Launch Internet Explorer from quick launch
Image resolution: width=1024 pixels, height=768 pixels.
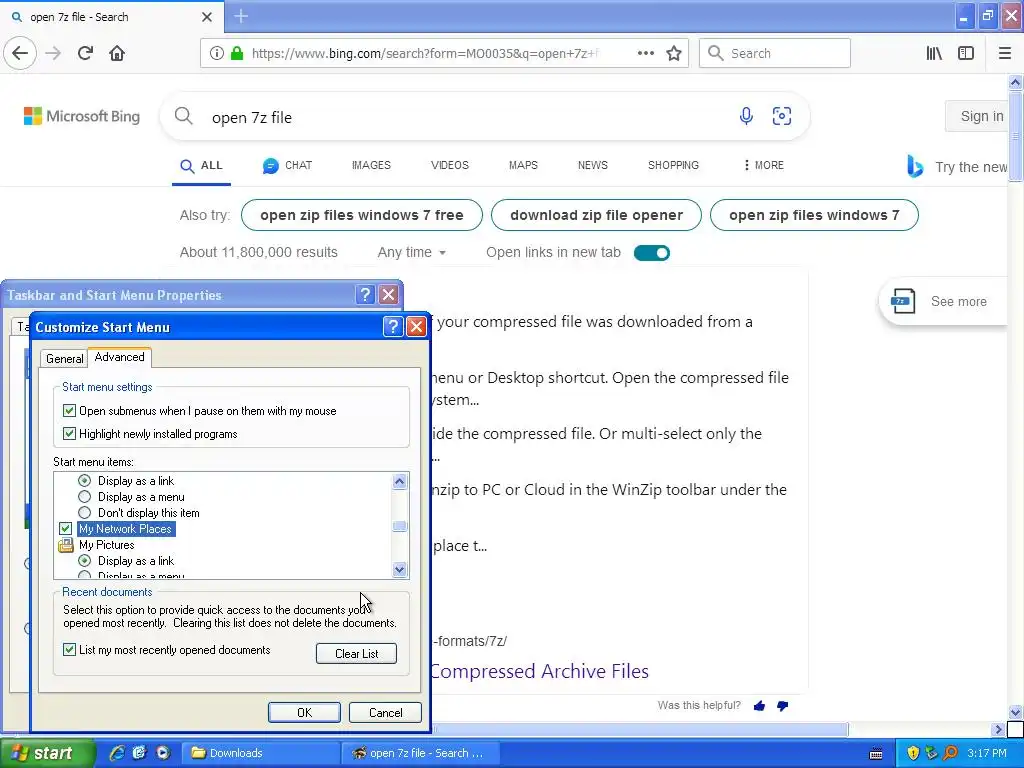[117, 753]
